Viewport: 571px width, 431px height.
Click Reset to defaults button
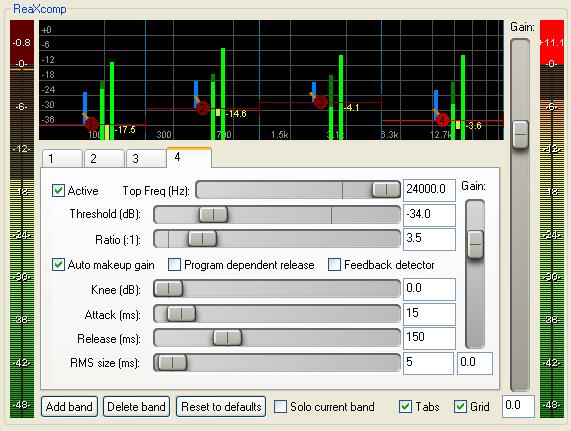point(221,406)
